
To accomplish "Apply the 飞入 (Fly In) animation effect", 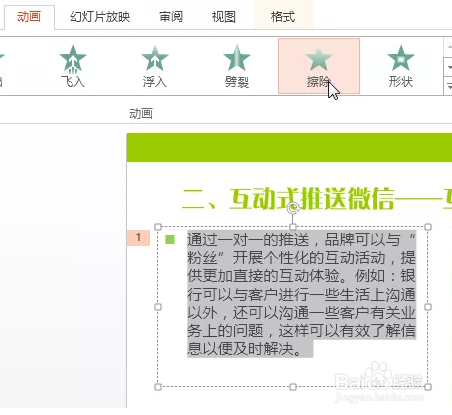I will click(x=73, y=66).
